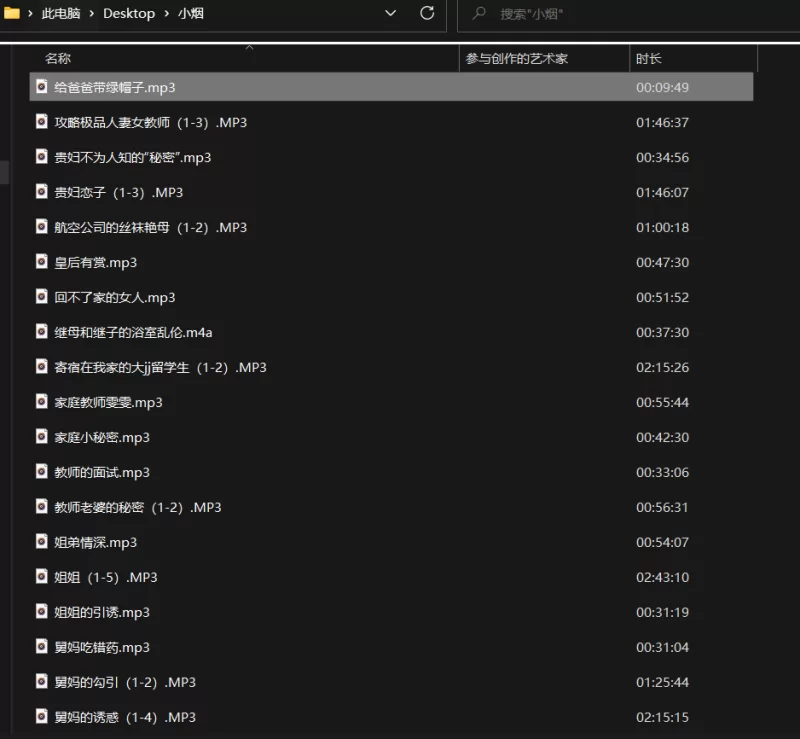
Task: Click the file icon in the 00:56:31 row
Action: click(42, 507)
